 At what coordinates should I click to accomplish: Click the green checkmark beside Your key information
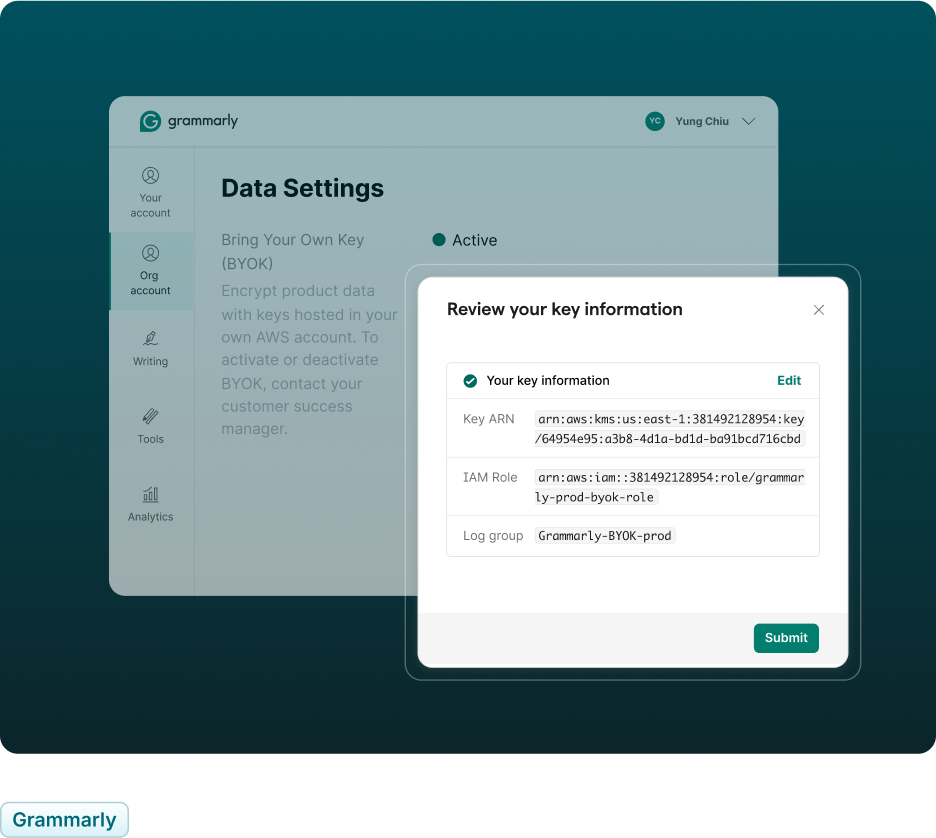tap(470, 381)
